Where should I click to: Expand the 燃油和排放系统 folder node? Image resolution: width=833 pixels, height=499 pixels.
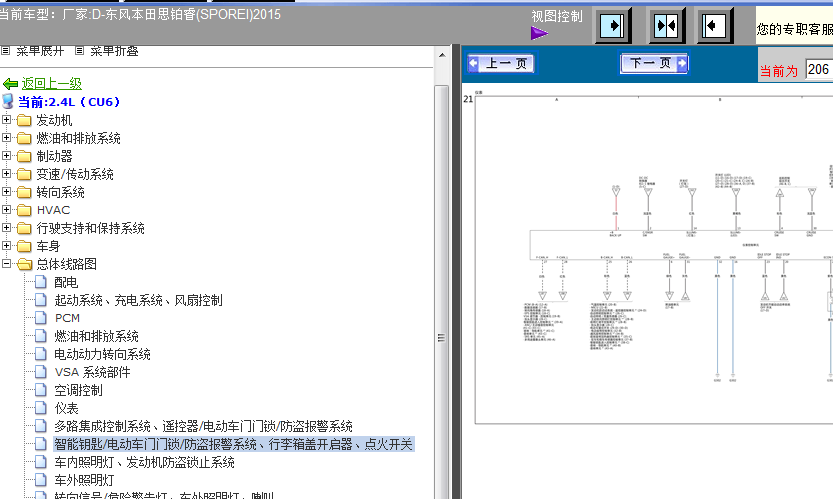pyautogui.click(x=6, y=138)
